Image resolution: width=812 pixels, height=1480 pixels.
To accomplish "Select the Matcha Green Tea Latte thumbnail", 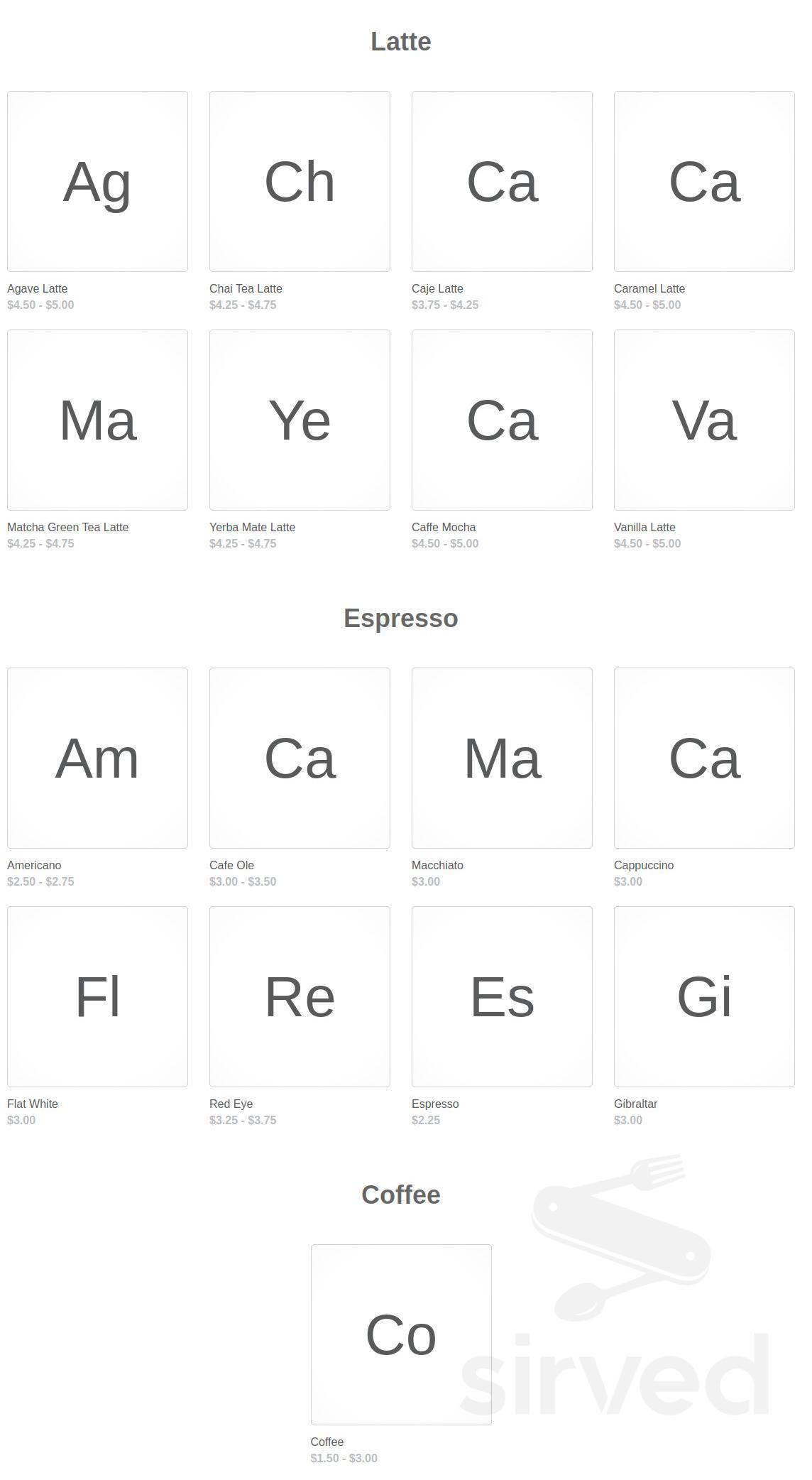I will [x=97, y=420].
